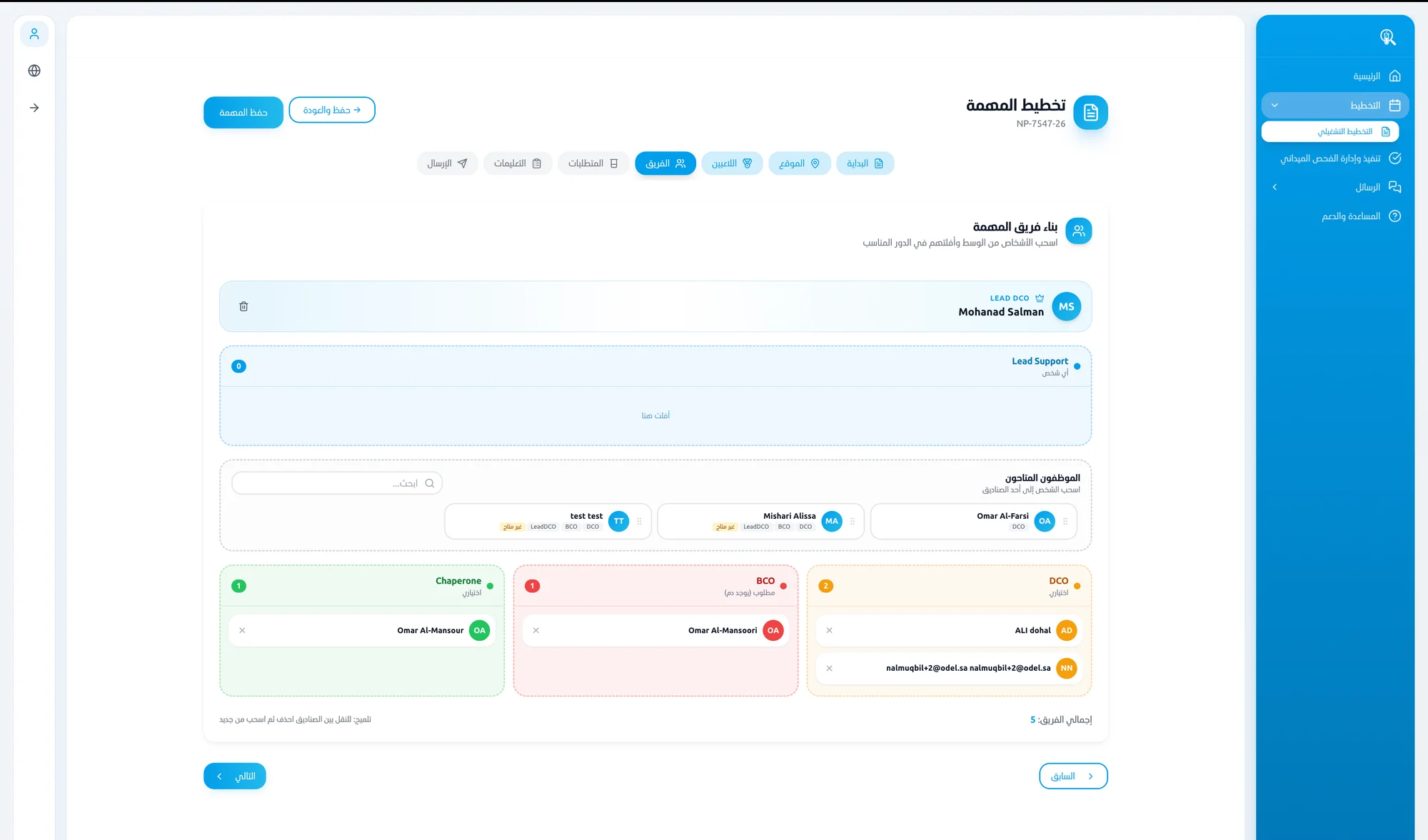Click drag handle of test test card
The image size is (1428, 840).
[x=639, y=521]
